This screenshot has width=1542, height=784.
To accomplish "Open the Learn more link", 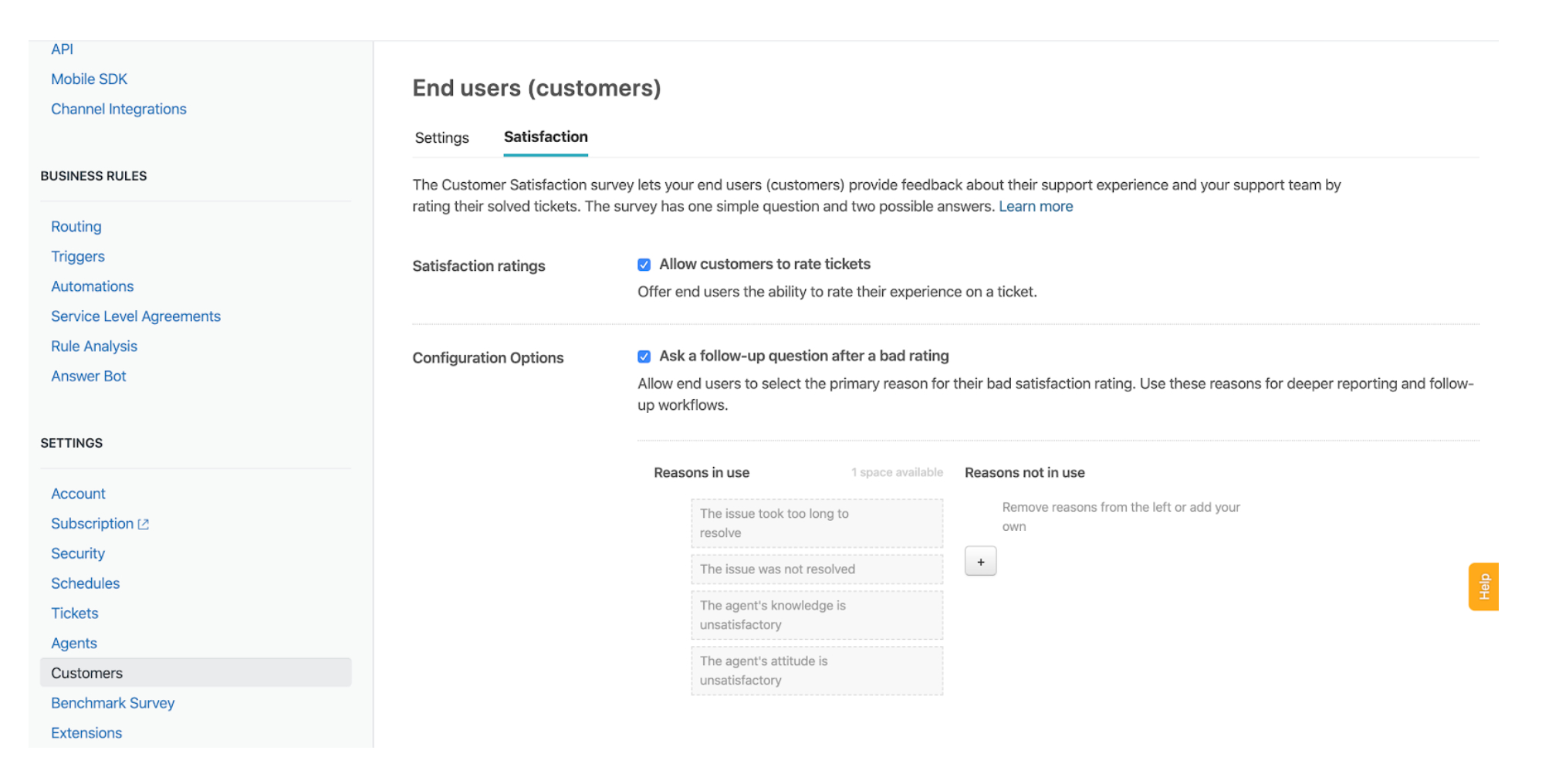I will tap(1035, 206).
